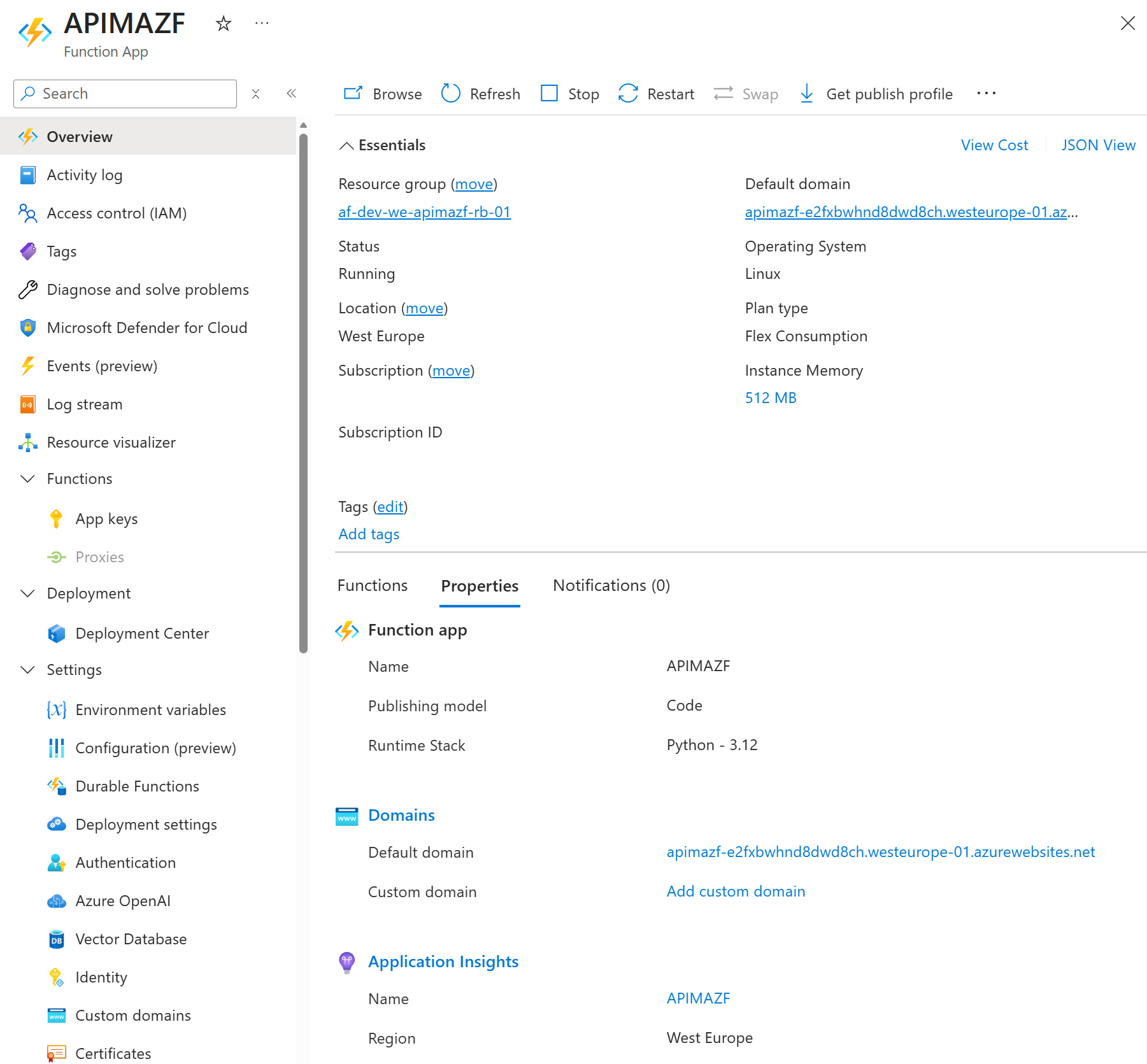Switch to the Functions tab
1147x1064 pixels.
point(373,585)
